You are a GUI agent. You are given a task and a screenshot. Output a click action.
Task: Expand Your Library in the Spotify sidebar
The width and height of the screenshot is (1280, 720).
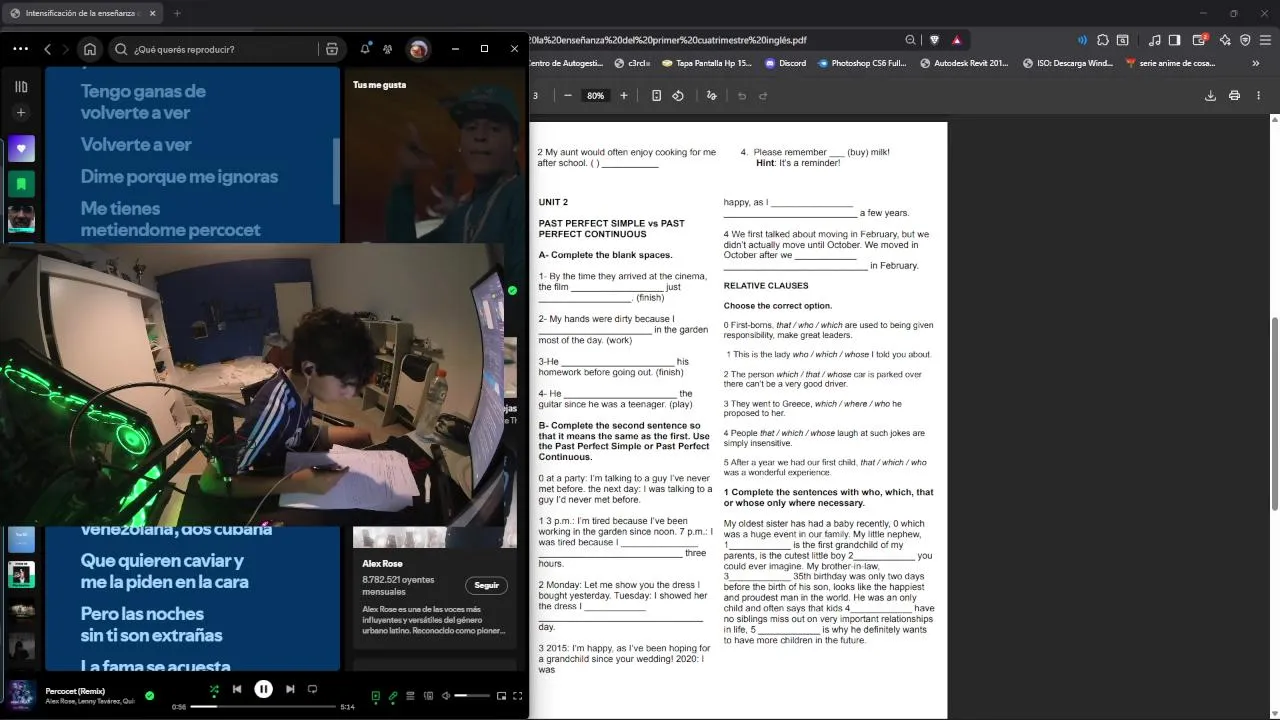pos(21,87)
